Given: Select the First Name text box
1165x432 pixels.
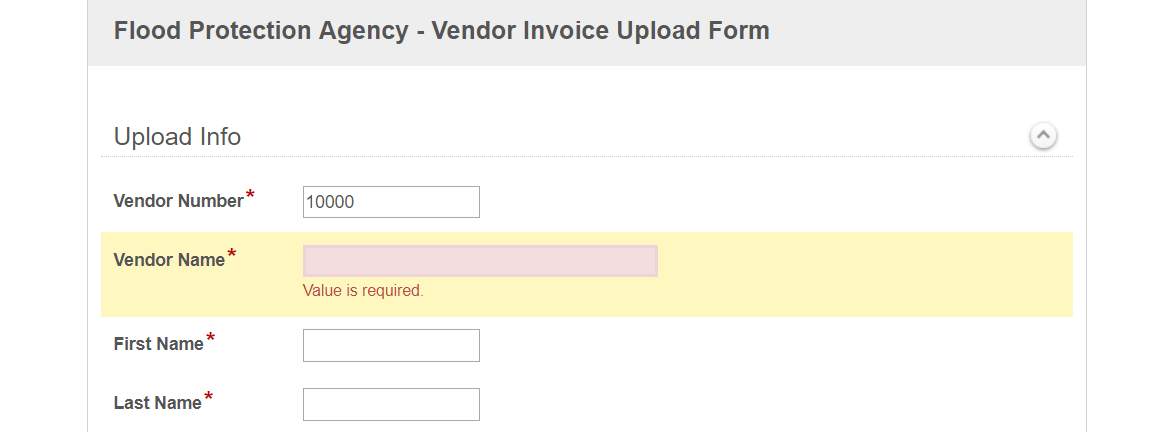Looking at the screenshot, I should pyautogui.click(x=391, y=345).
